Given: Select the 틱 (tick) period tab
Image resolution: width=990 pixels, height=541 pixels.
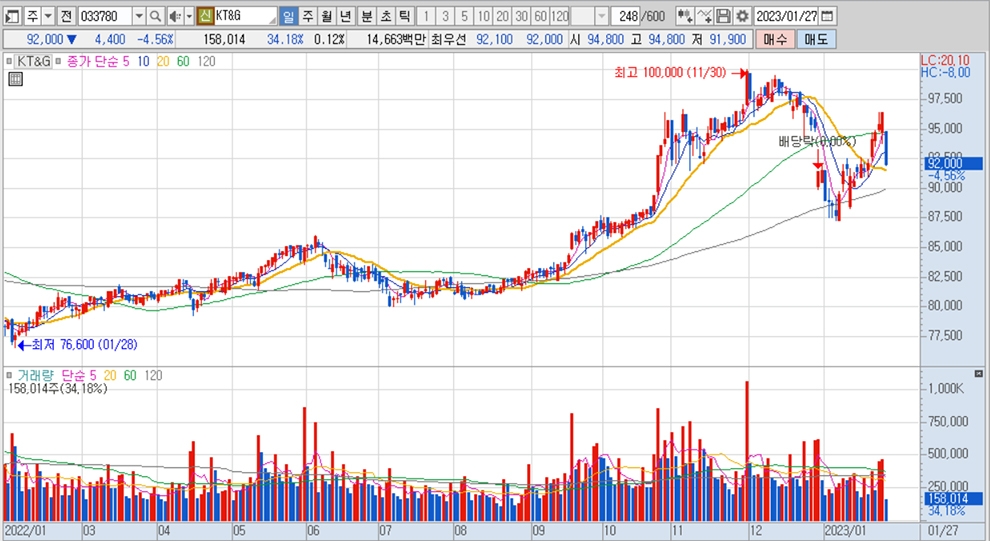Looking at the screenshot, I should (404, 16).
